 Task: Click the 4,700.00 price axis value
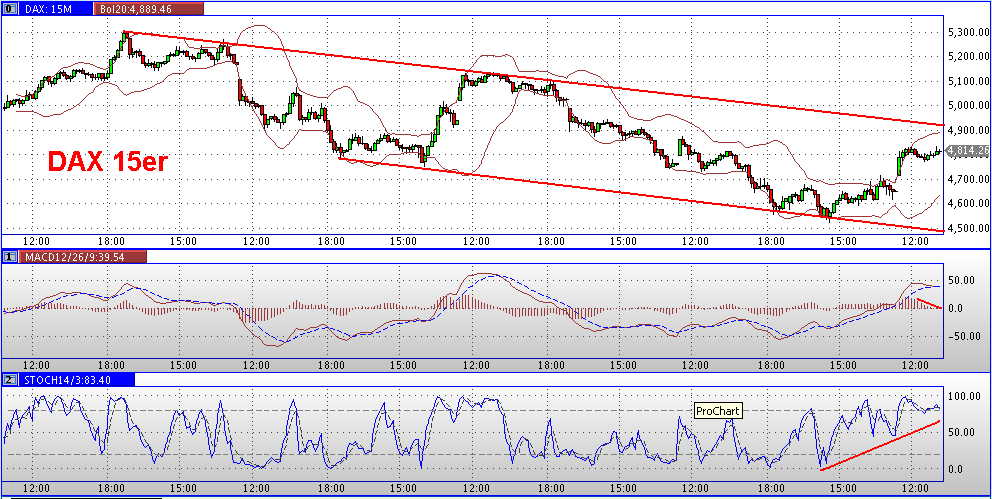(x=969, y=180)
